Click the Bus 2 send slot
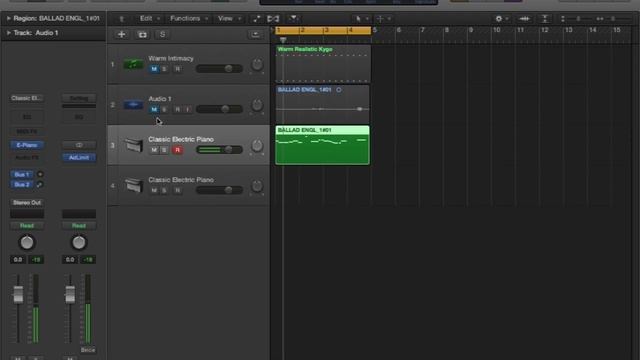 tap(22, 184)
